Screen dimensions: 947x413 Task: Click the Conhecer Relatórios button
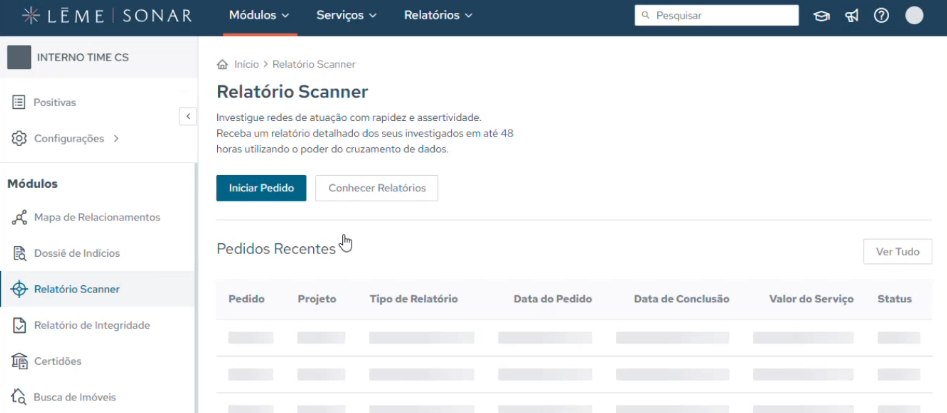[x=376, y=188]
